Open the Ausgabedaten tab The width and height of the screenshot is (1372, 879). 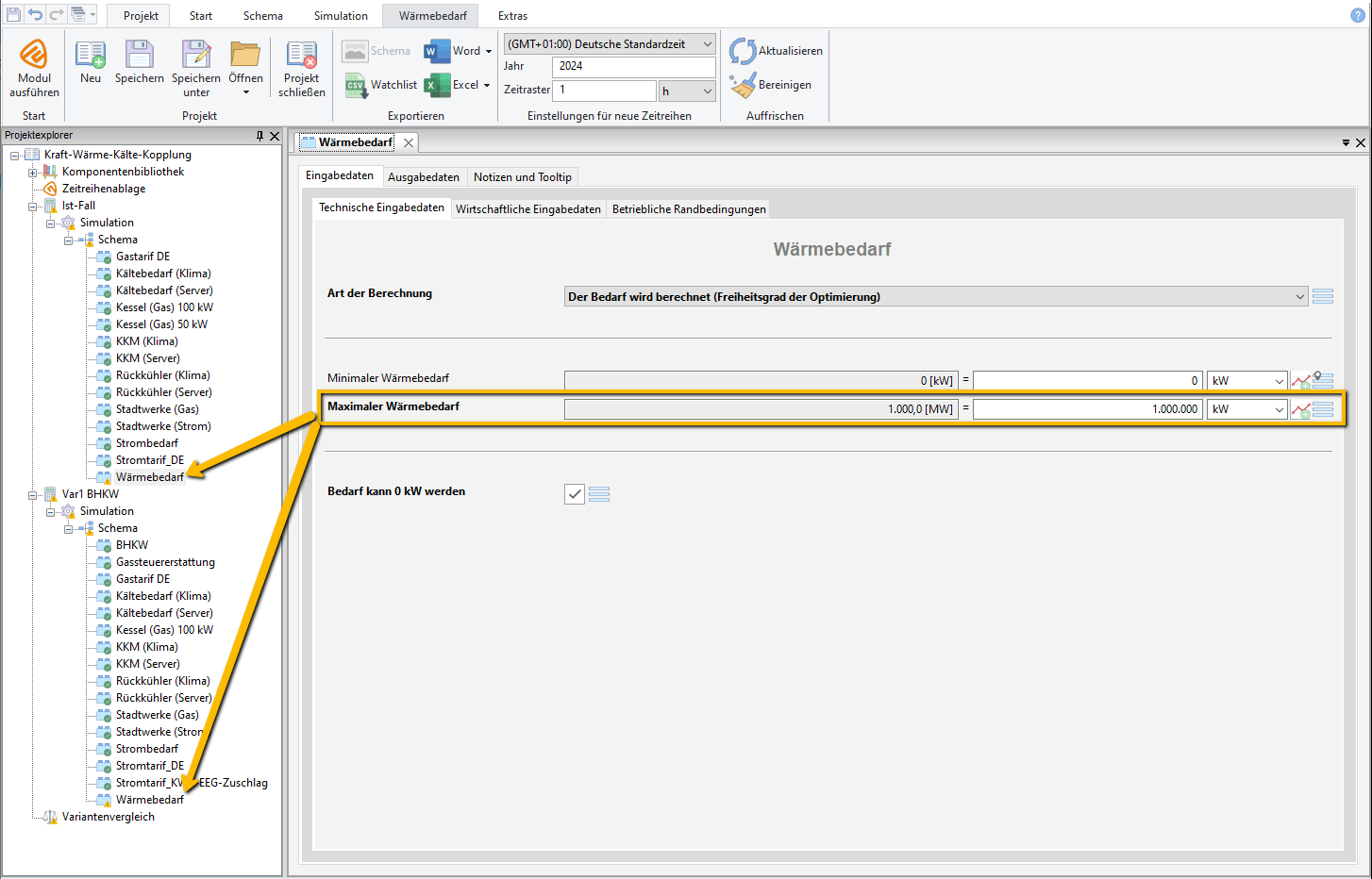click(x=423, y=177)
